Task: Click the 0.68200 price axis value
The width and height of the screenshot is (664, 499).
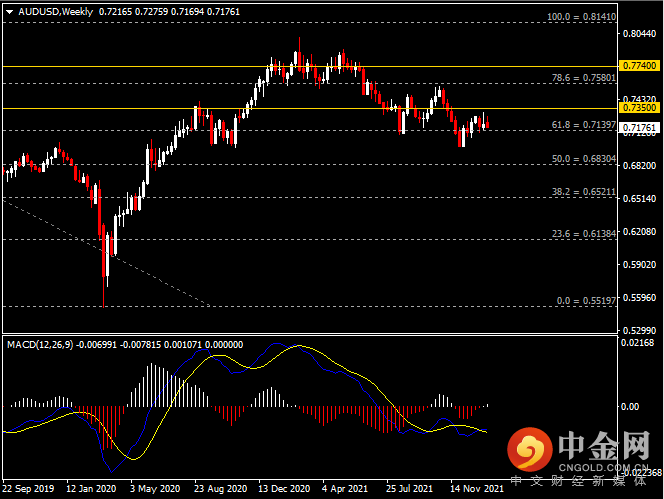Action: (x=639, y=165)
